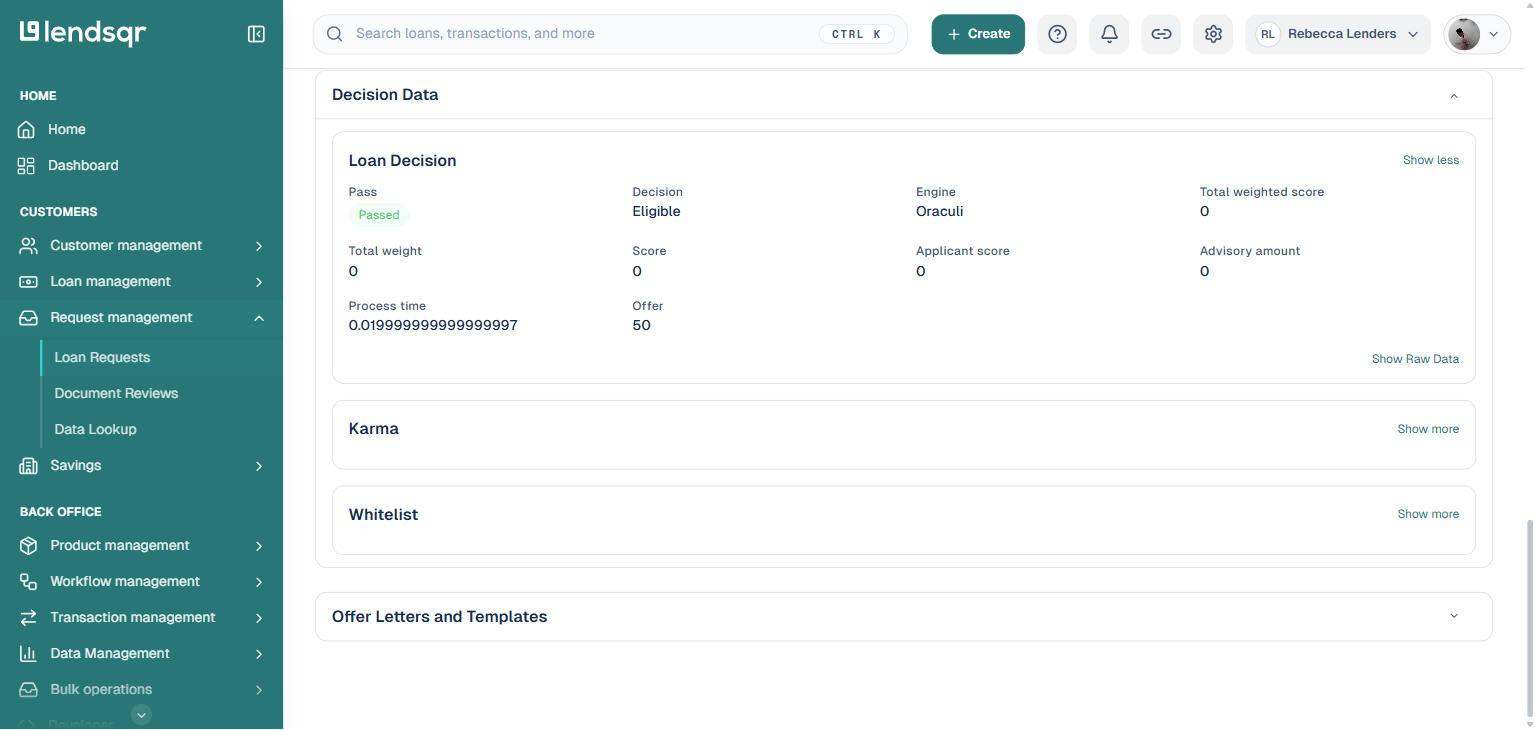Click the Workflow management icon
Image resolution: width=1535 pixels, height=730 pixels.
[29, 582]
